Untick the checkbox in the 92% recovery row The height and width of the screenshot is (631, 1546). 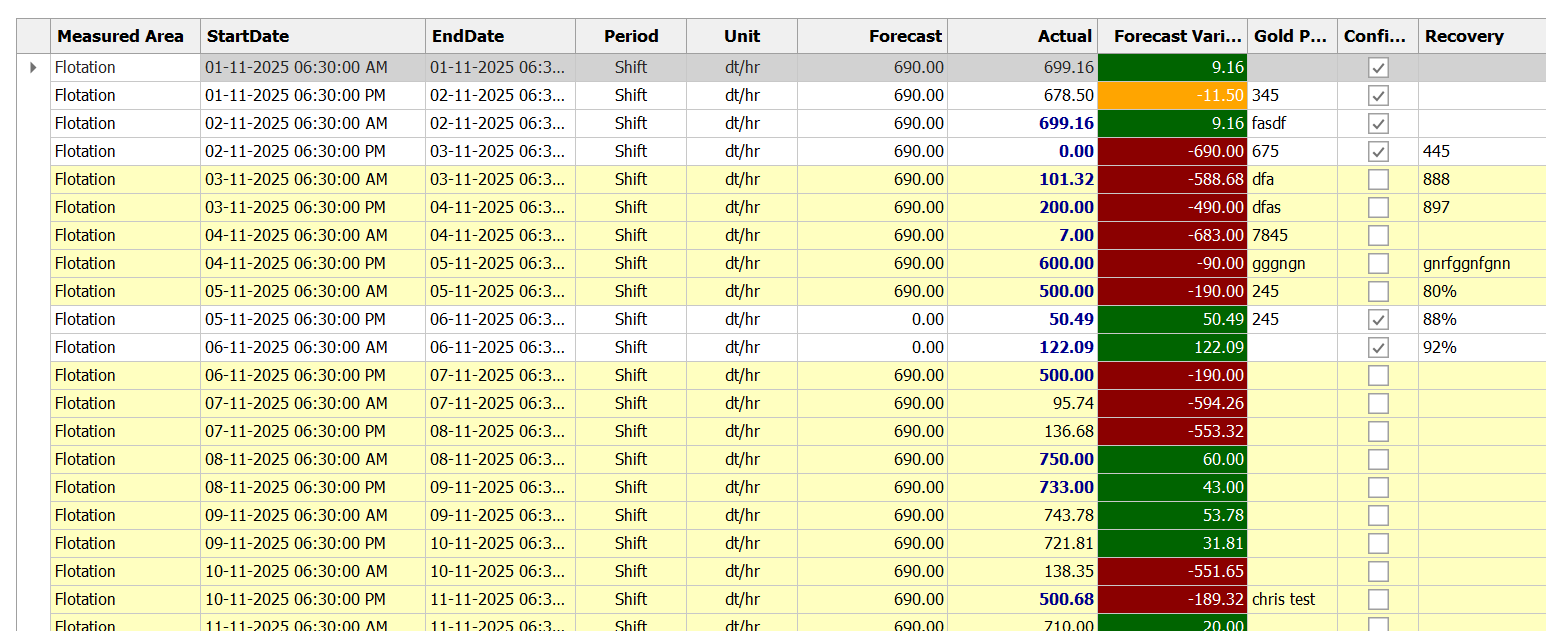(x=1378, y=348)
